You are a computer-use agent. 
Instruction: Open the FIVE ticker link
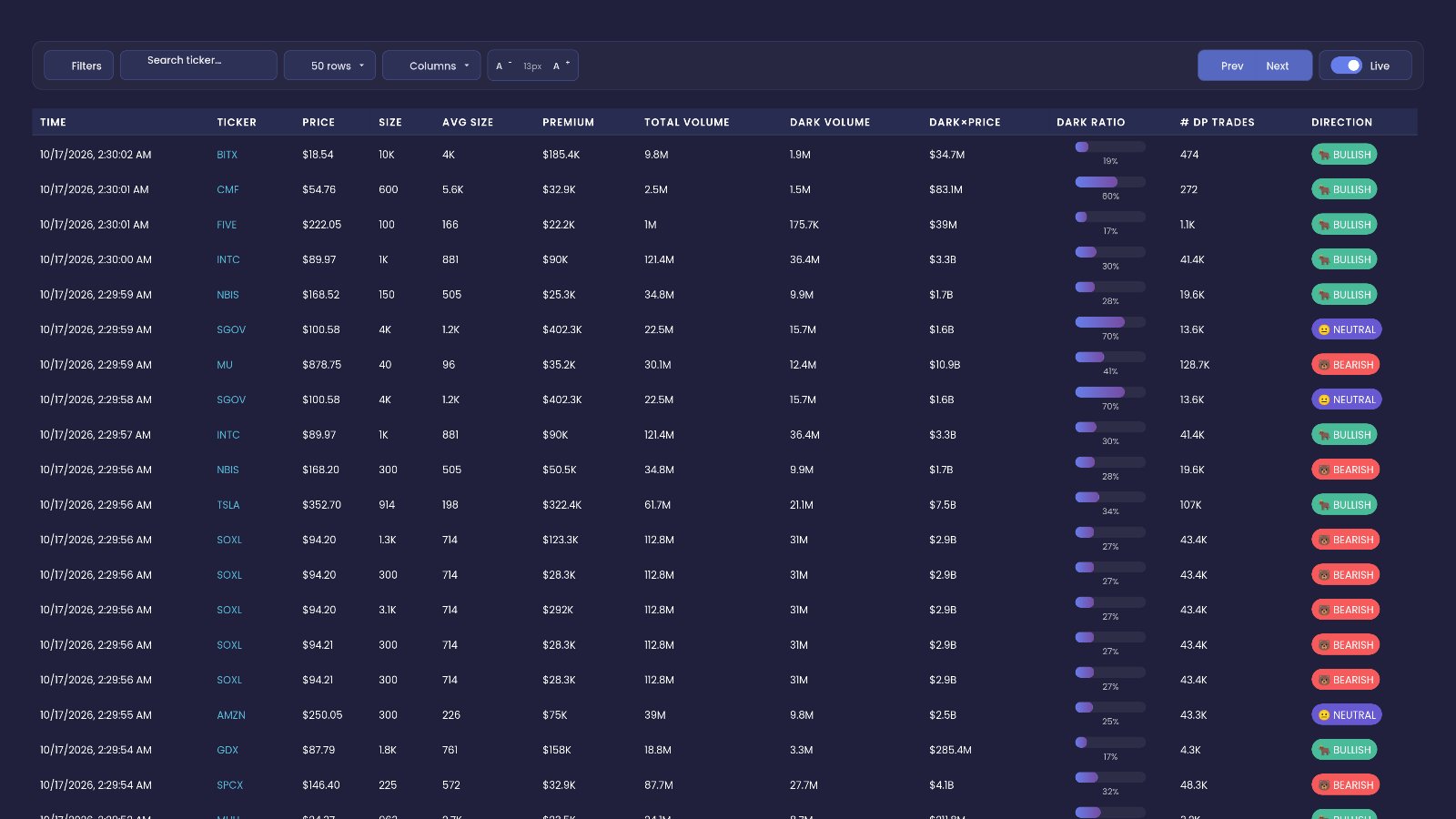pyautogui.click(x=227, y=225)
